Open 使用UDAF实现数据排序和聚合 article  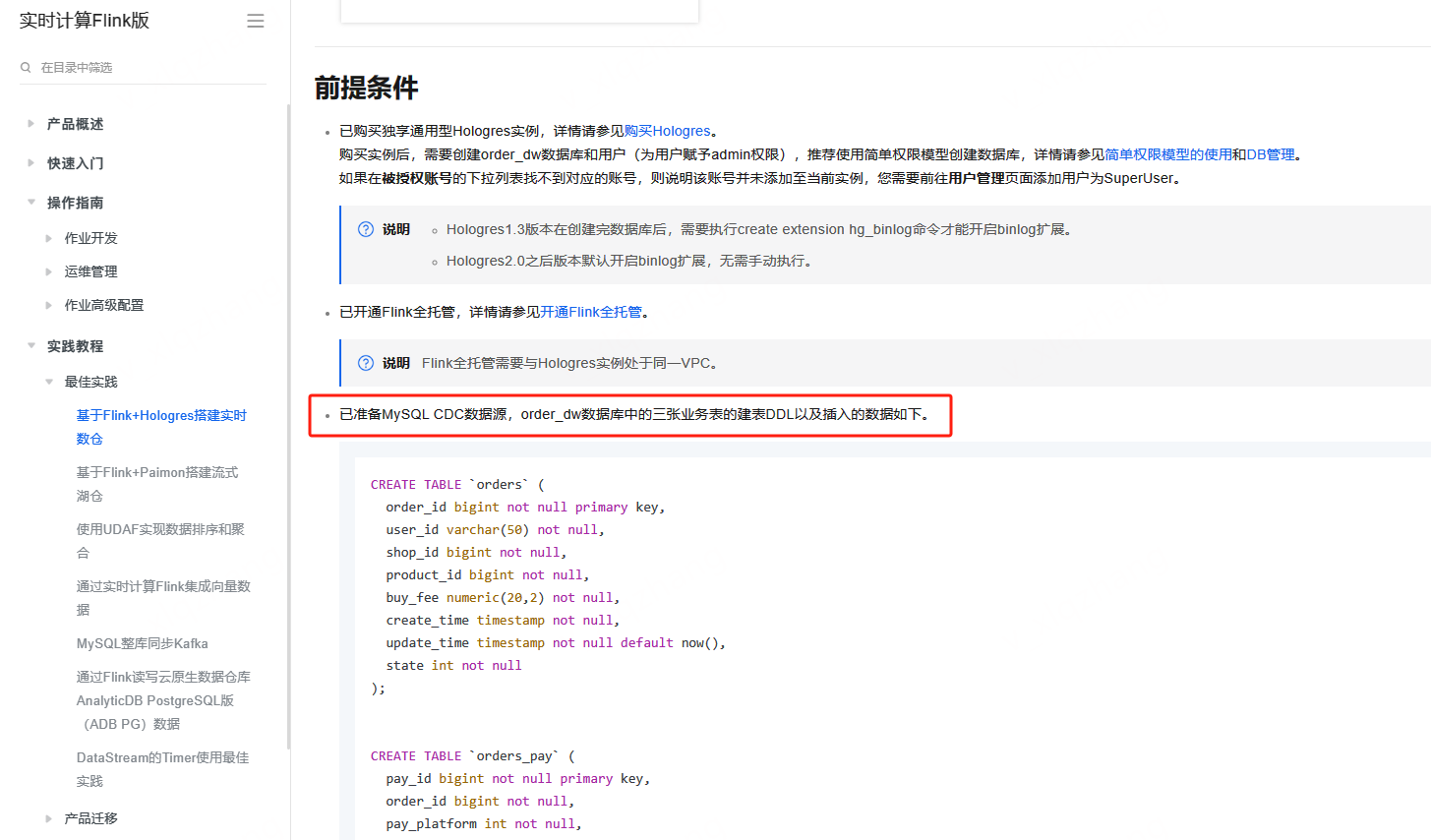click(x=160, y=541)
